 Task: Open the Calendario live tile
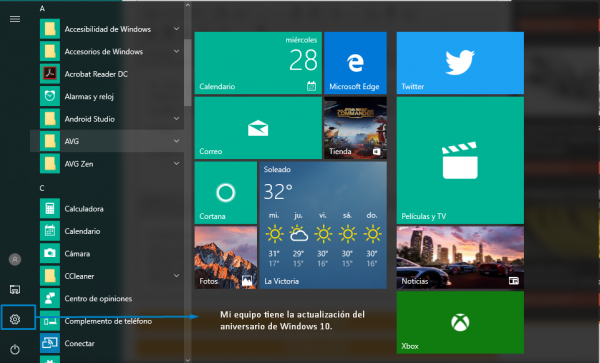(x=258, y=63)
